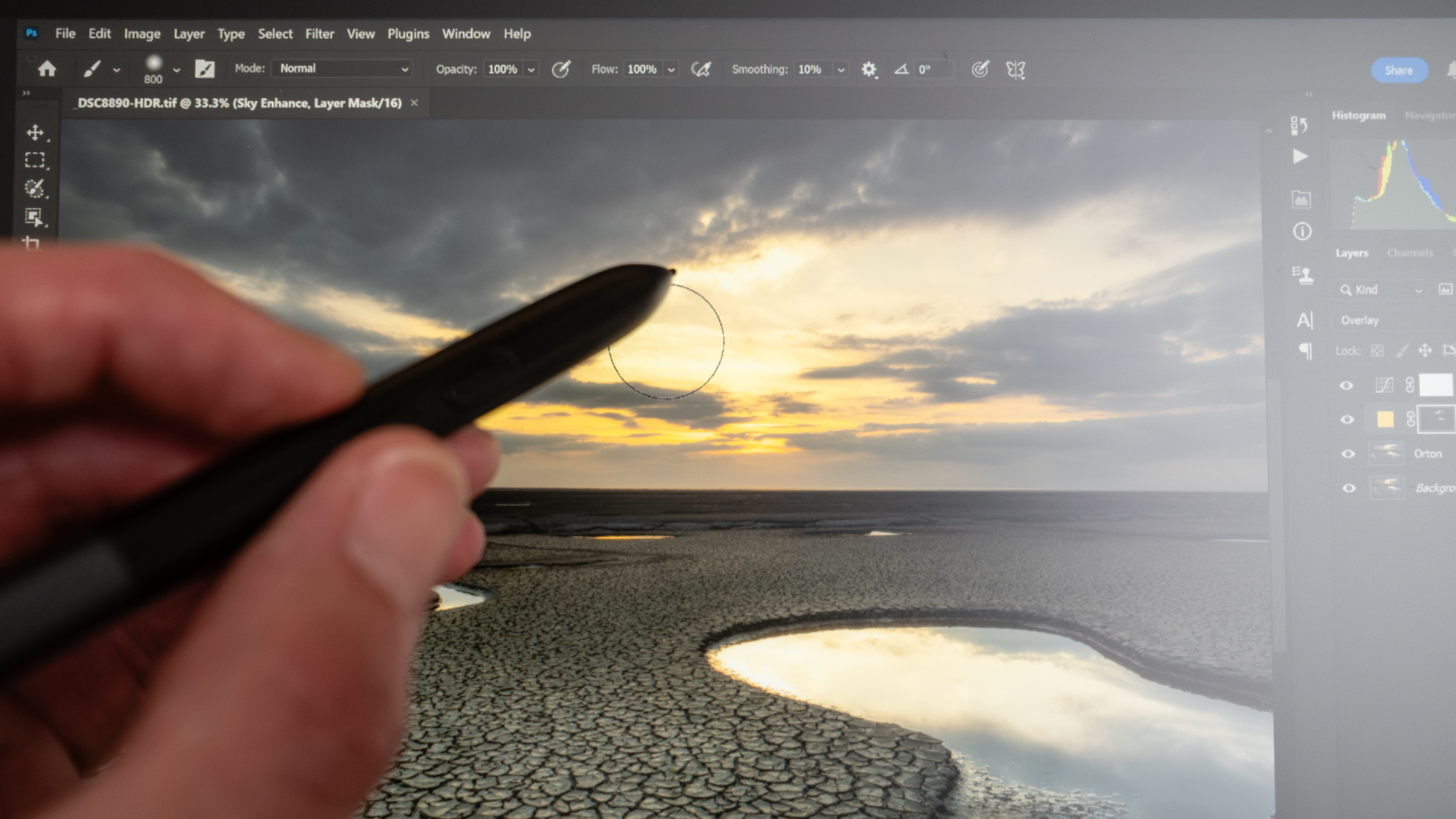Switch to the Channels tab
Viewport: 1456px width, 819px height.
coord(1410,253)
